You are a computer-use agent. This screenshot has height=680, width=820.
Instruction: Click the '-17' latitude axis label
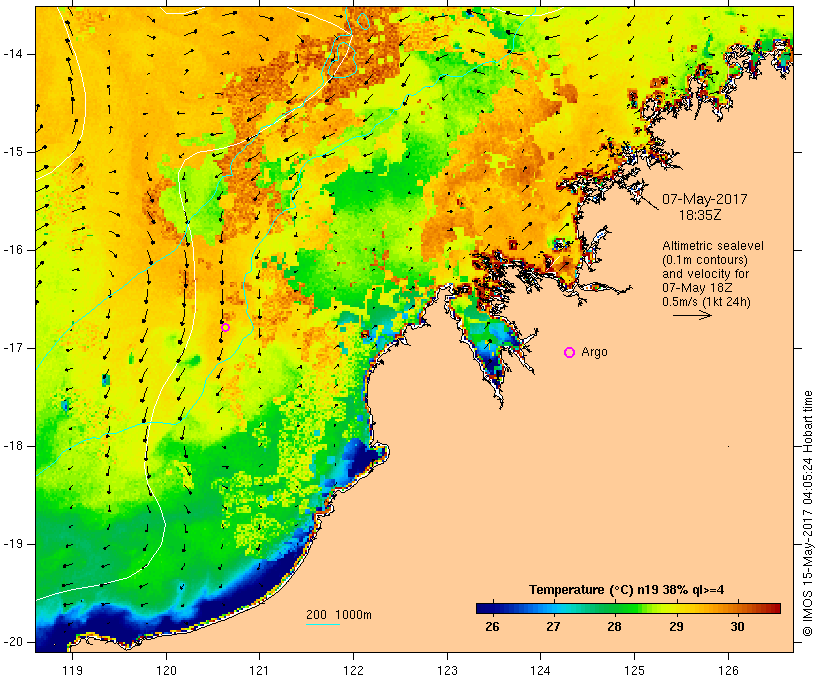[13, 348]
